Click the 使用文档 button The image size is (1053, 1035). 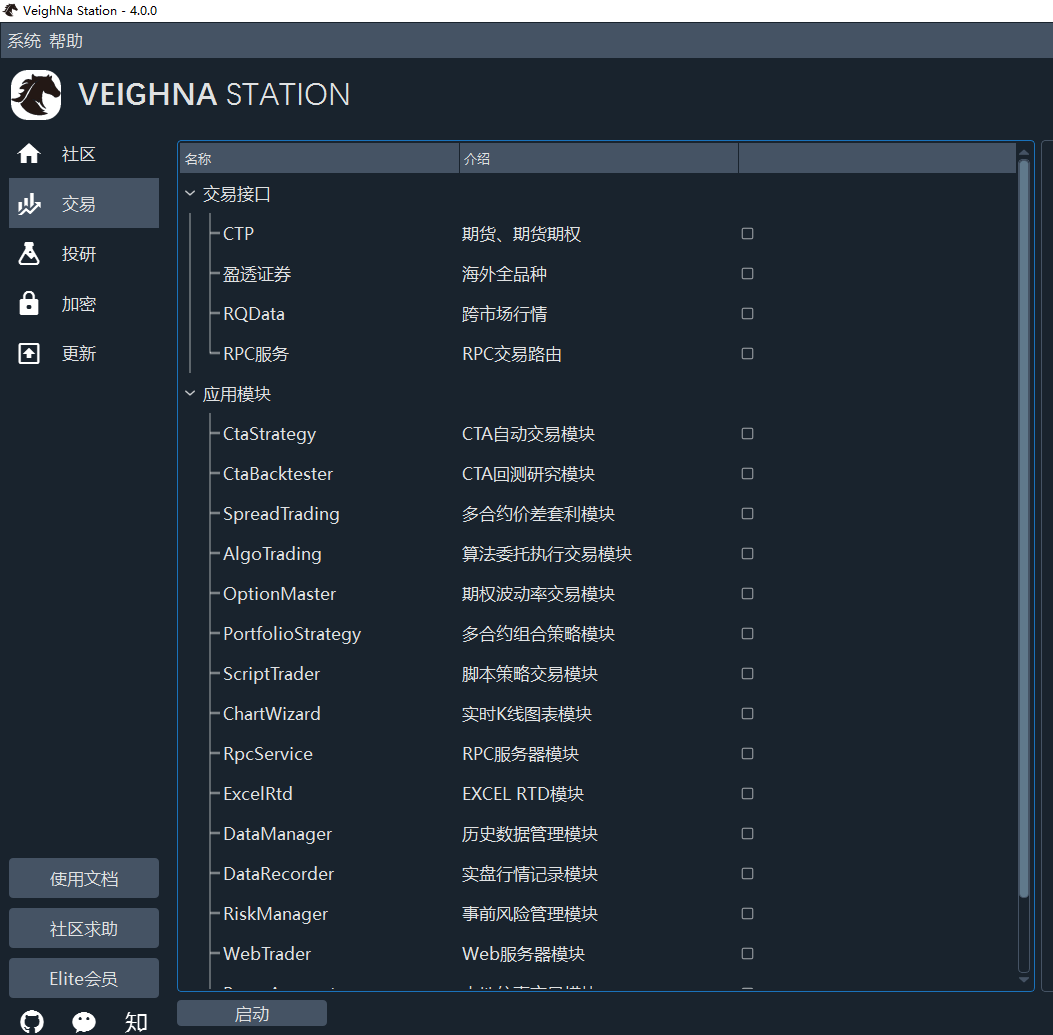tap(84, 878)
